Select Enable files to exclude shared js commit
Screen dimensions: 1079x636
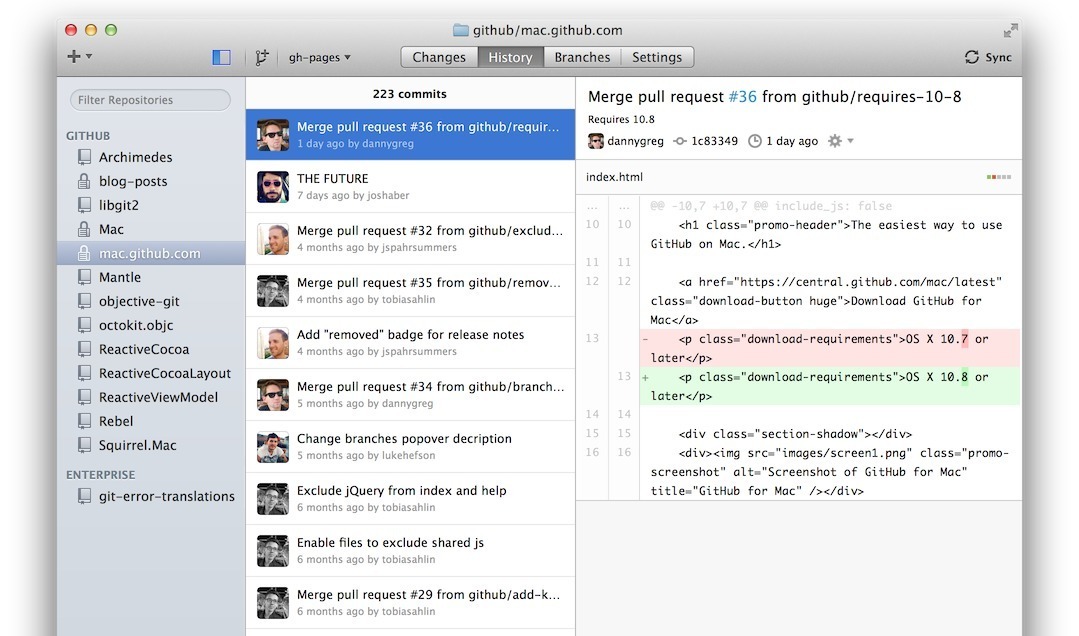(x=410, y=550)
